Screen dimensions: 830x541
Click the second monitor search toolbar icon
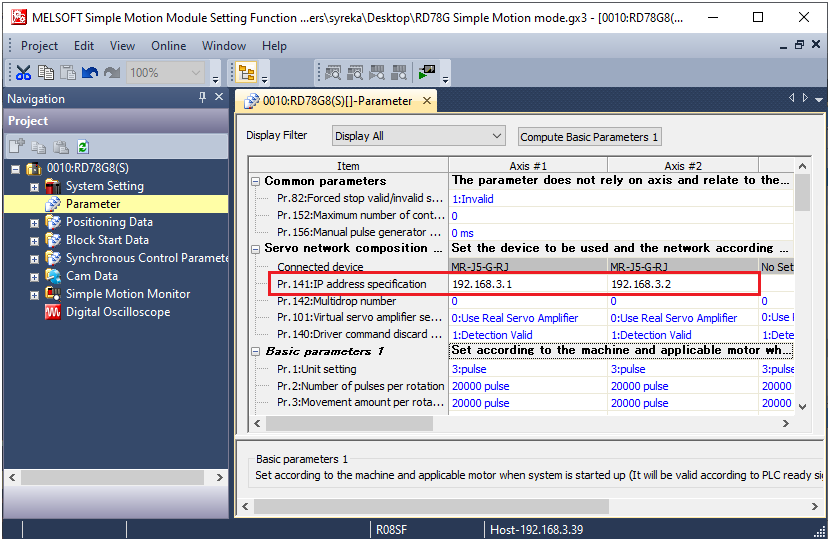click(x=355, y=73)
